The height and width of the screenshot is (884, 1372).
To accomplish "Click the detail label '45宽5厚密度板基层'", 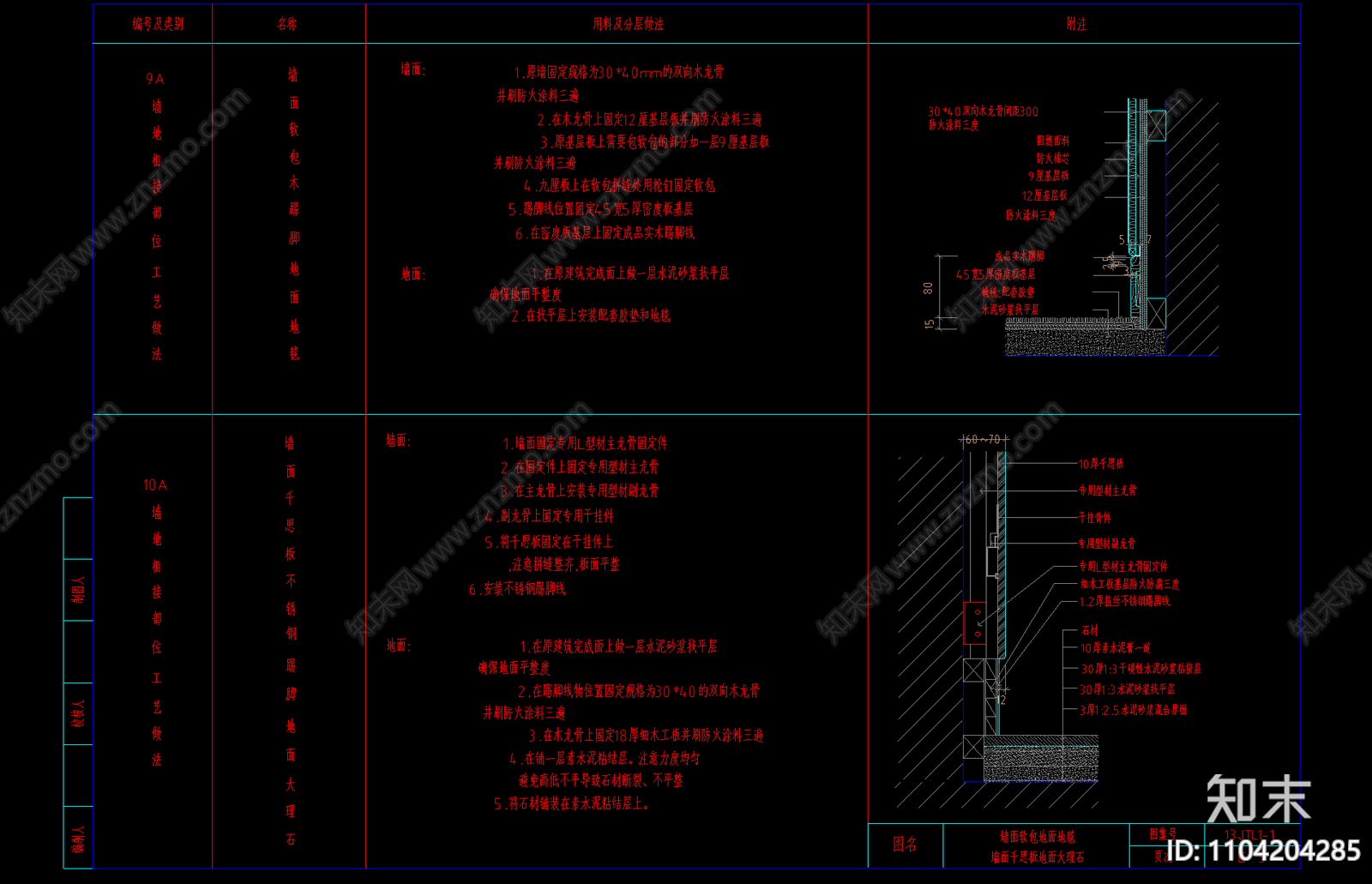I will click(996, 274).
